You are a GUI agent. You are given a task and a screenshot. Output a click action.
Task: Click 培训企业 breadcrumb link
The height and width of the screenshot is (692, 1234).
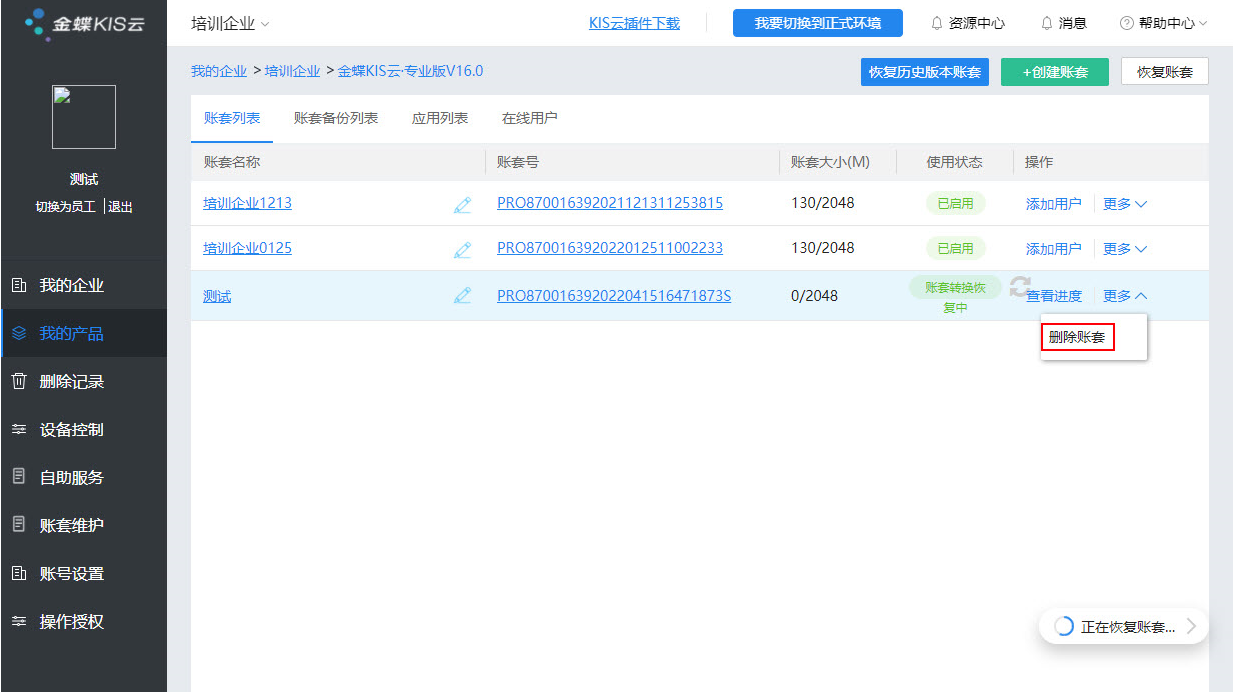(293, 71)
